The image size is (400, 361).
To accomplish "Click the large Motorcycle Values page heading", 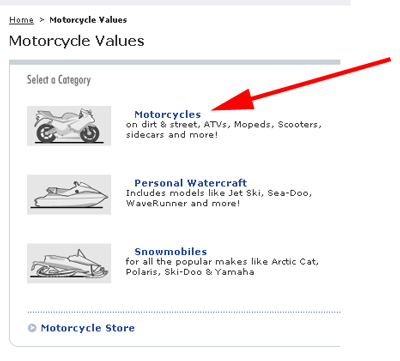I will click(77, 41).
